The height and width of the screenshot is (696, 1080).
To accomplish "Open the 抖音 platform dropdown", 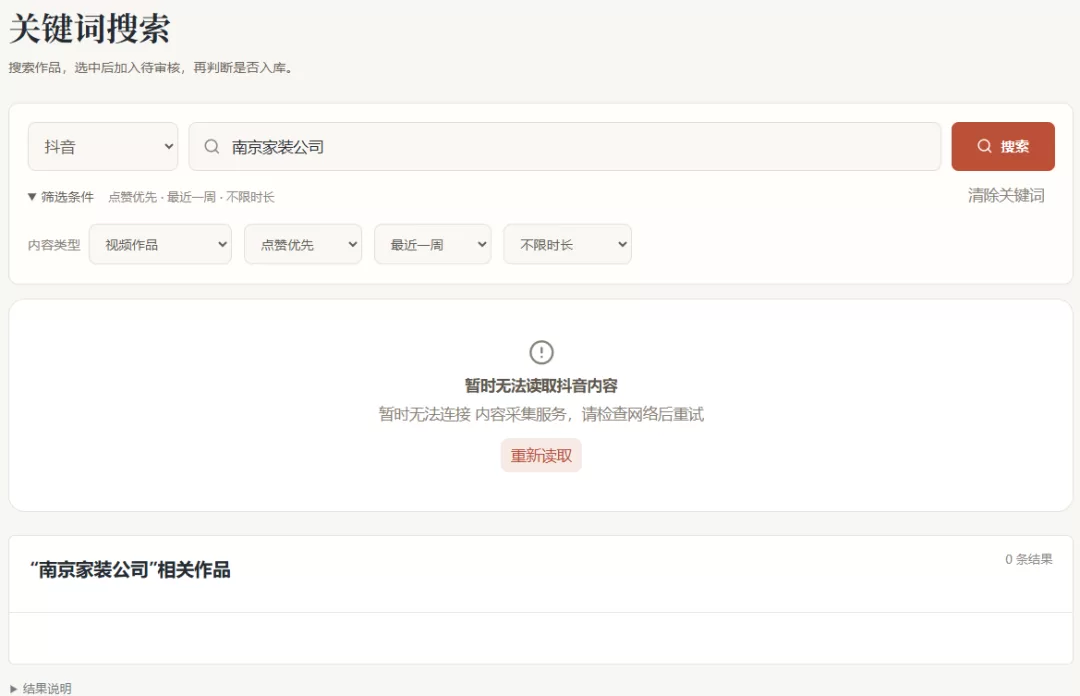I will 103,147.
